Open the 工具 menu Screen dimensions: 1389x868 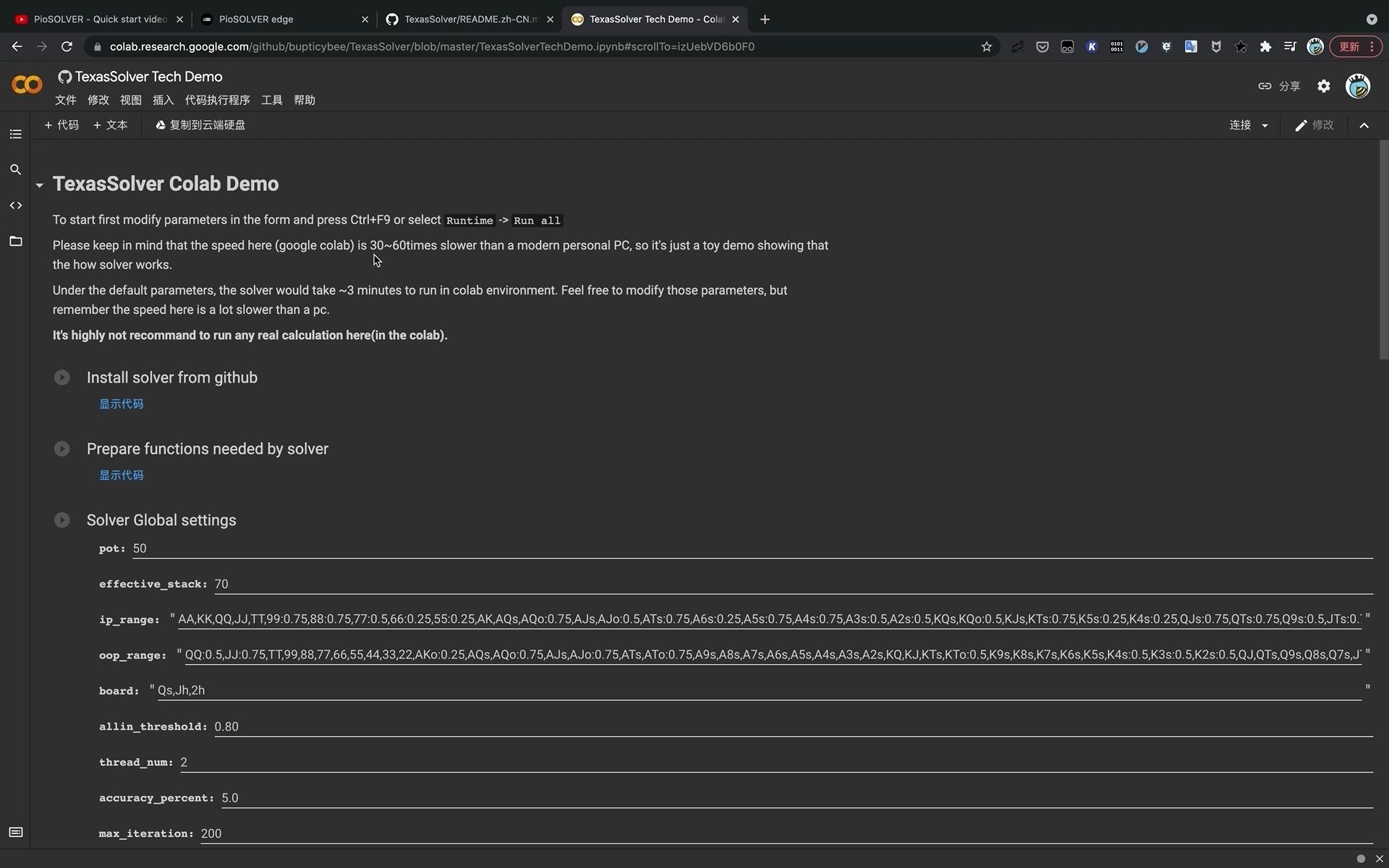[271, 101]
